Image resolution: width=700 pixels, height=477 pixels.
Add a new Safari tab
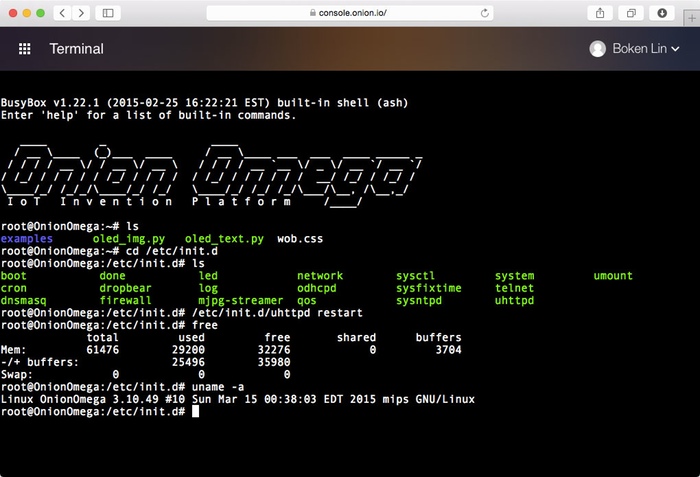point(692,18)
